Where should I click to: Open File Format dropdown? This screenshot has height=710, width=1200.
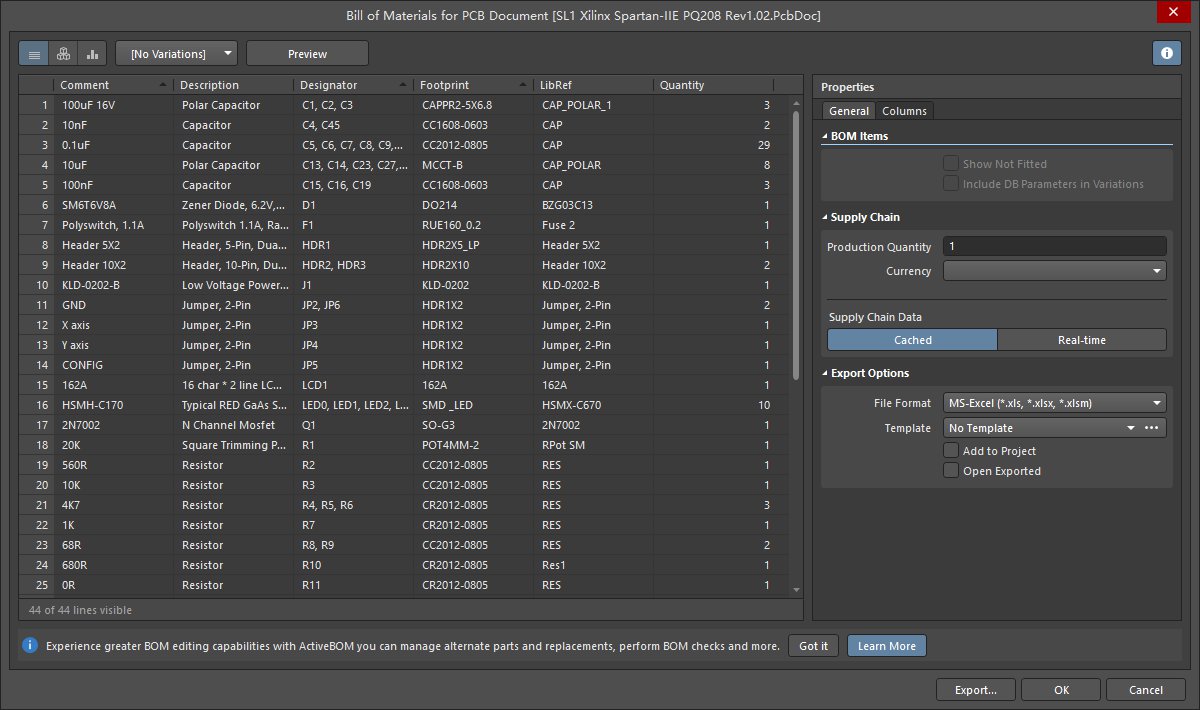click(x=1055, y=403)
